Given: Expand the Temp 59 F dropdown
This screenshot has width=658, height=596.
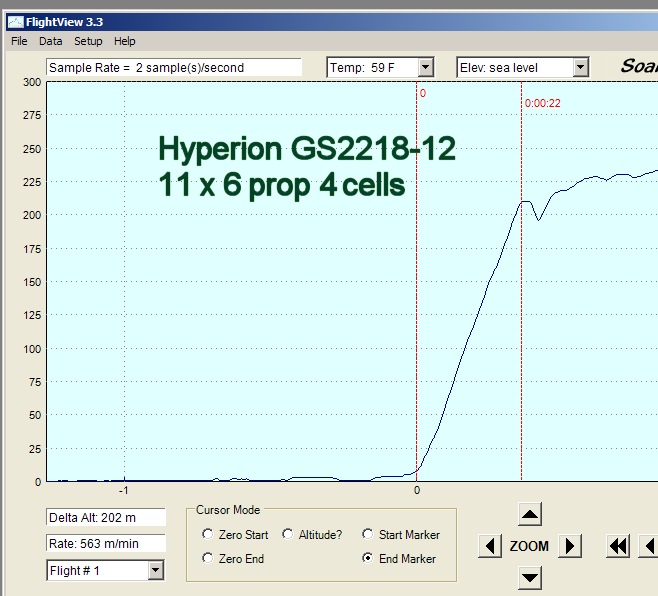Looking at the screenshot, I should pyautogui.click(x=426, y=67).
